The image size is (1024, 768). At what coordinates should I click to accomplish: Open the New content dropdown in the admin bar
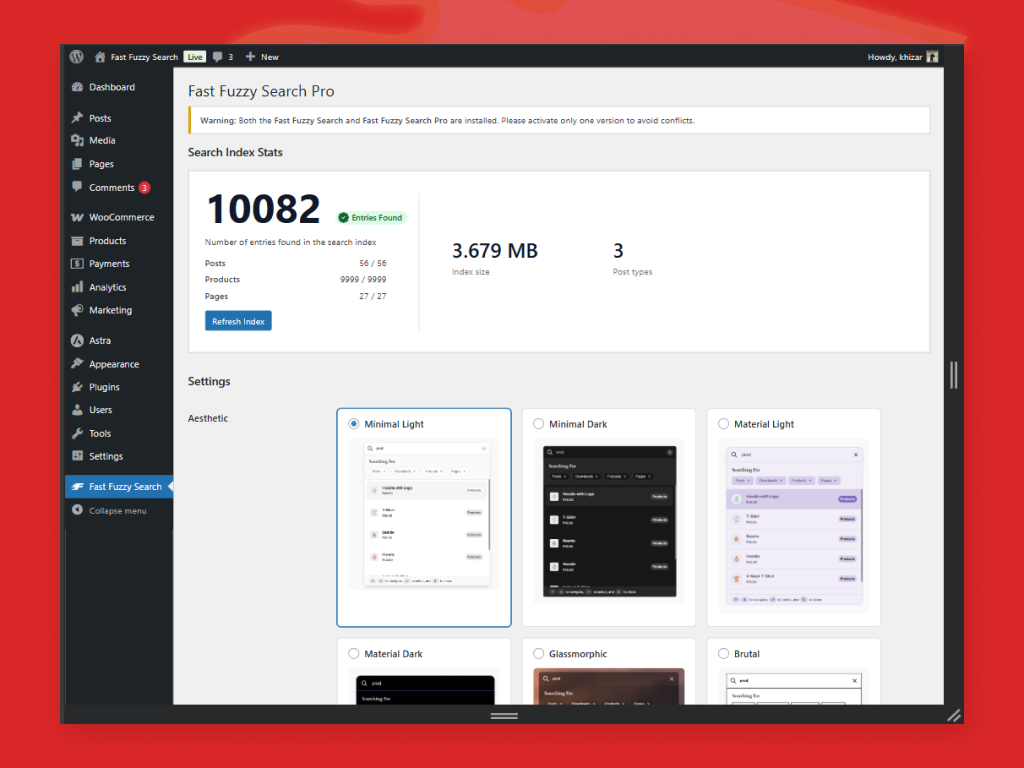pyautogui.click(x=261, y=57)
